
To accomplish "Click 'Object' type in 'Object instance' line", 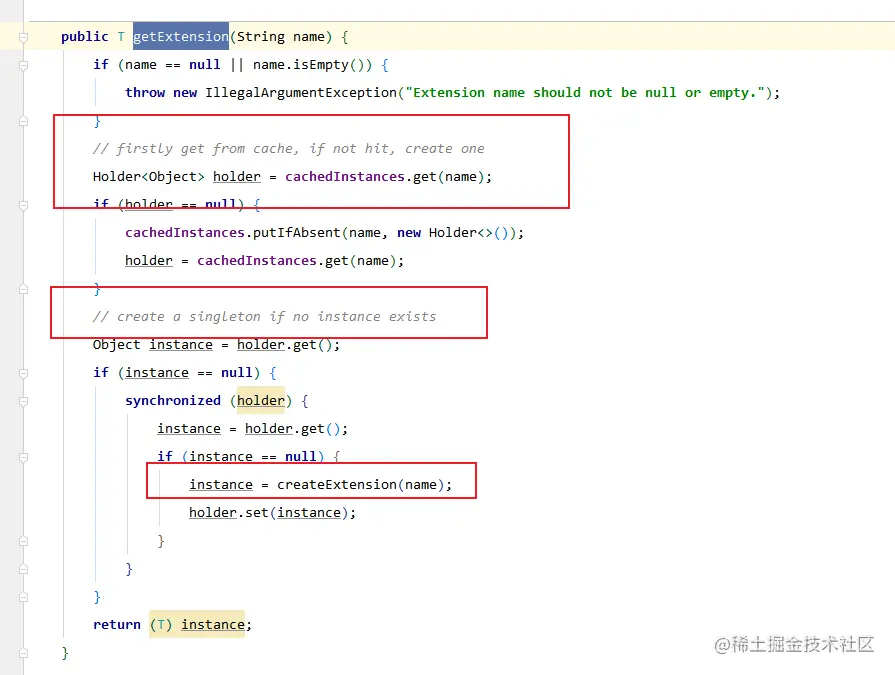I will 116,345.
